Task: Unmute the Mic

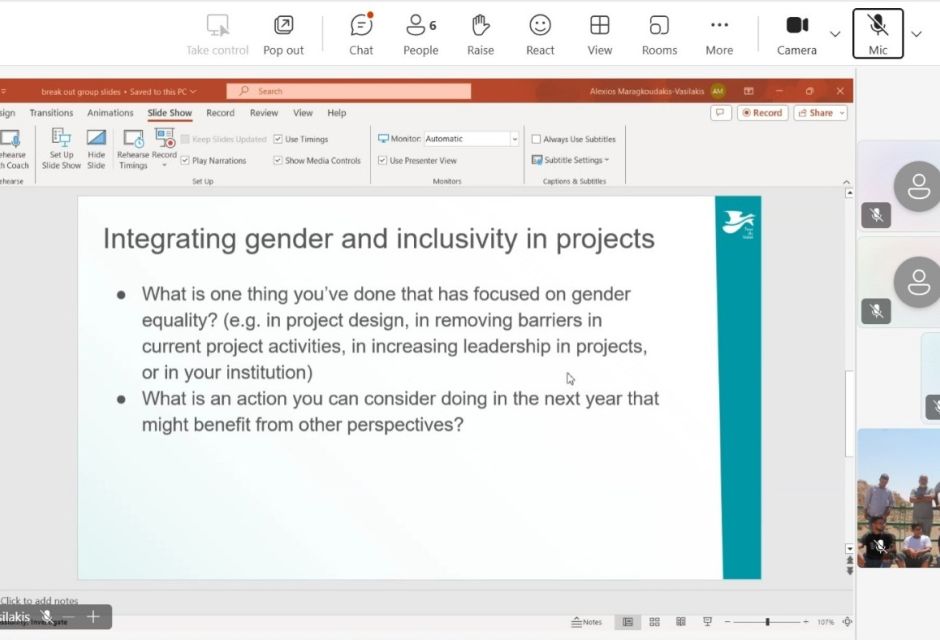Action: coord(877,34)
